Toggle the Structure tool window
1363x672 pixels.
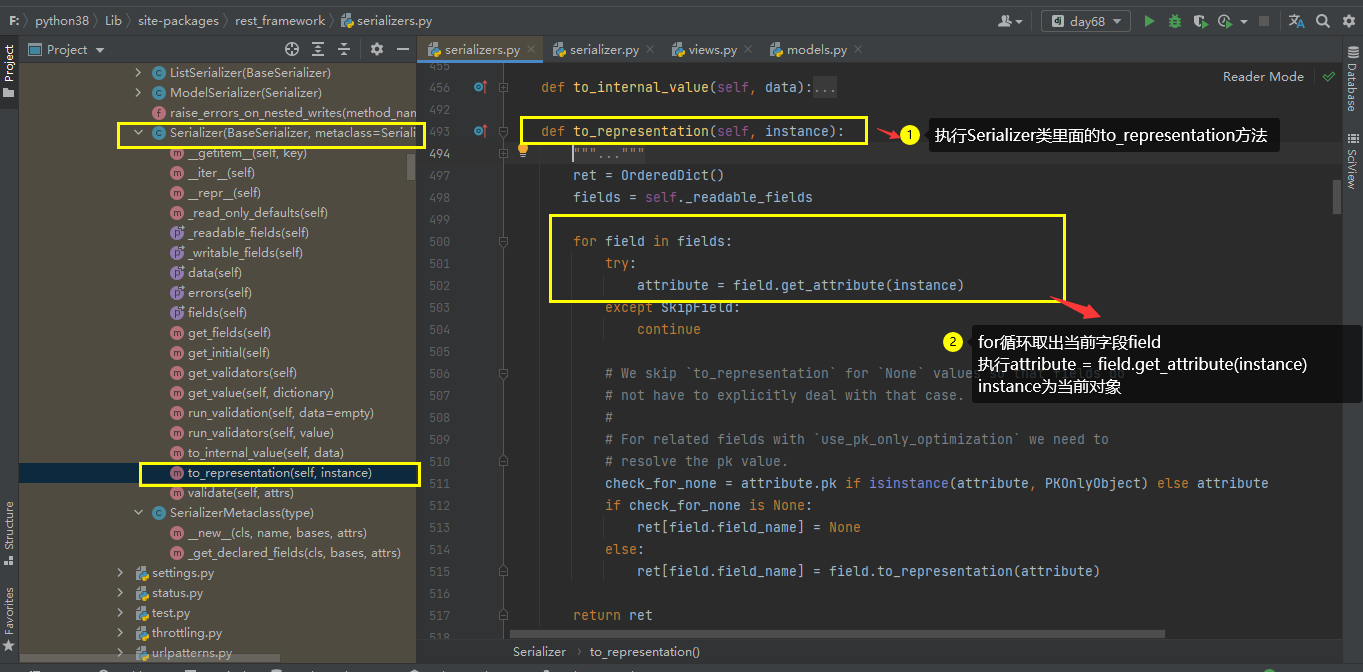coord(9,527)
